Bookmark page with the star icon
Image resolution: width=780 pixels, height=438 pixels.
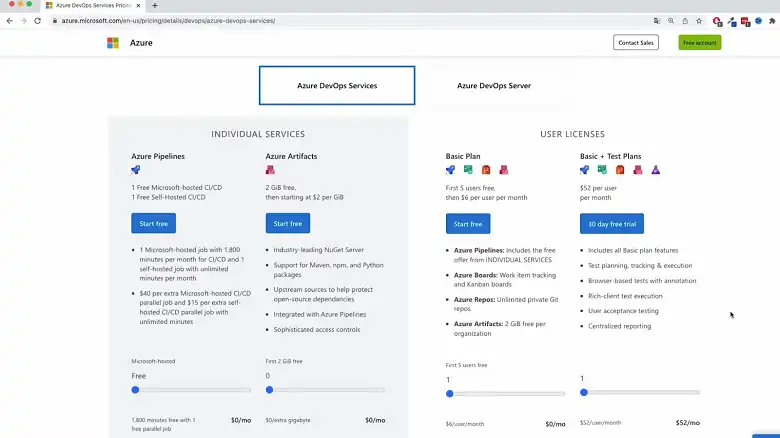click(699, 21)
